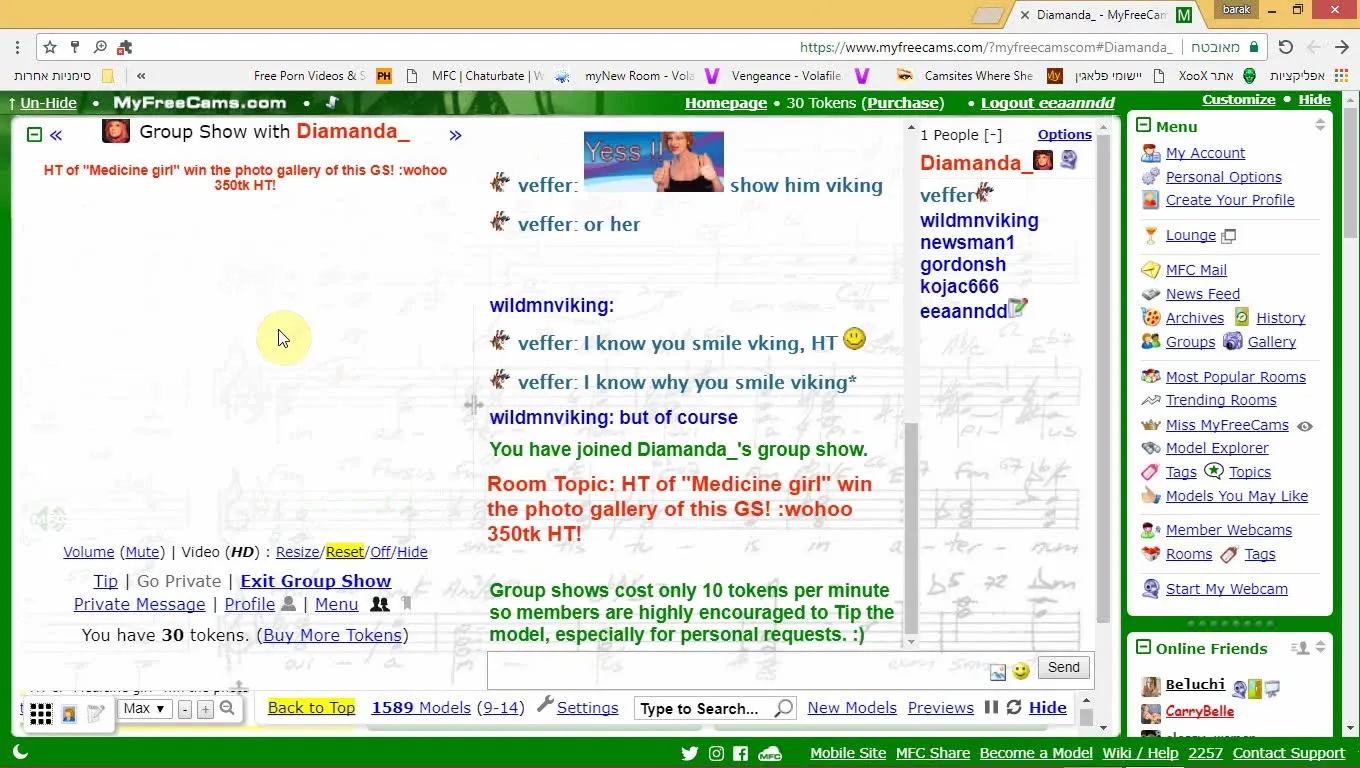The width and height of the screenshot is (1360, 768).
Task: Click the Type to Search models field
Action: 703,708
